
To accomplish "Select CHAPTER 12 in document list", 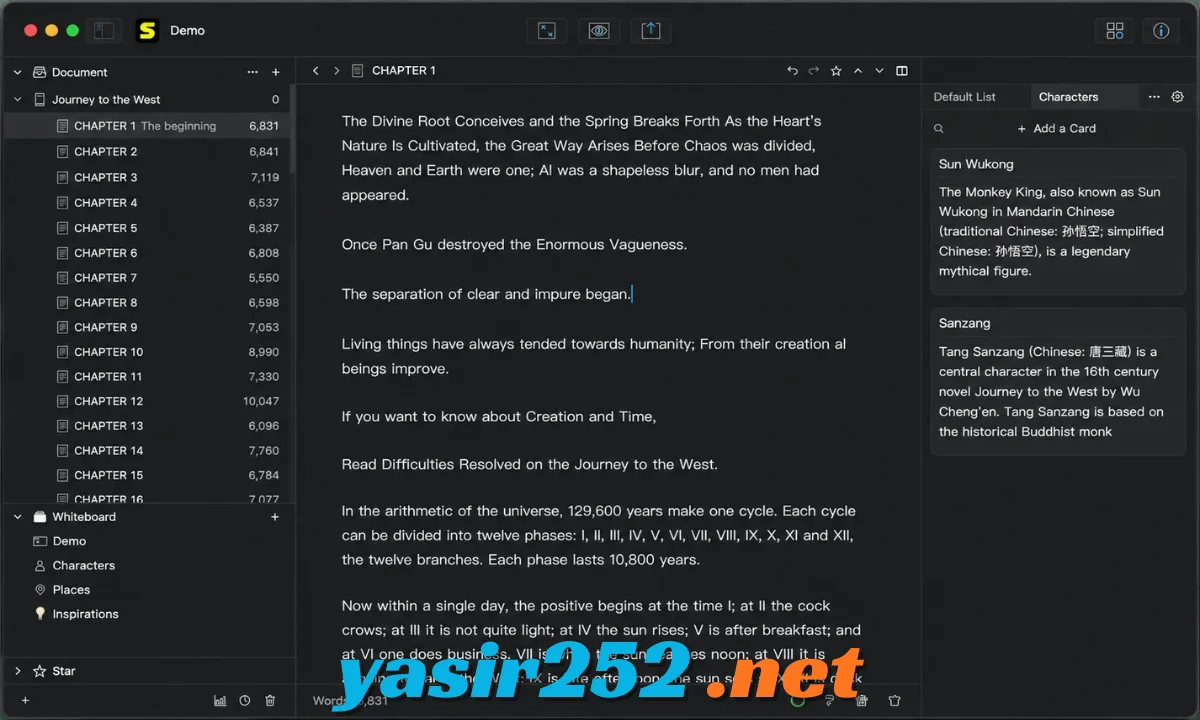I will point(147,401).
